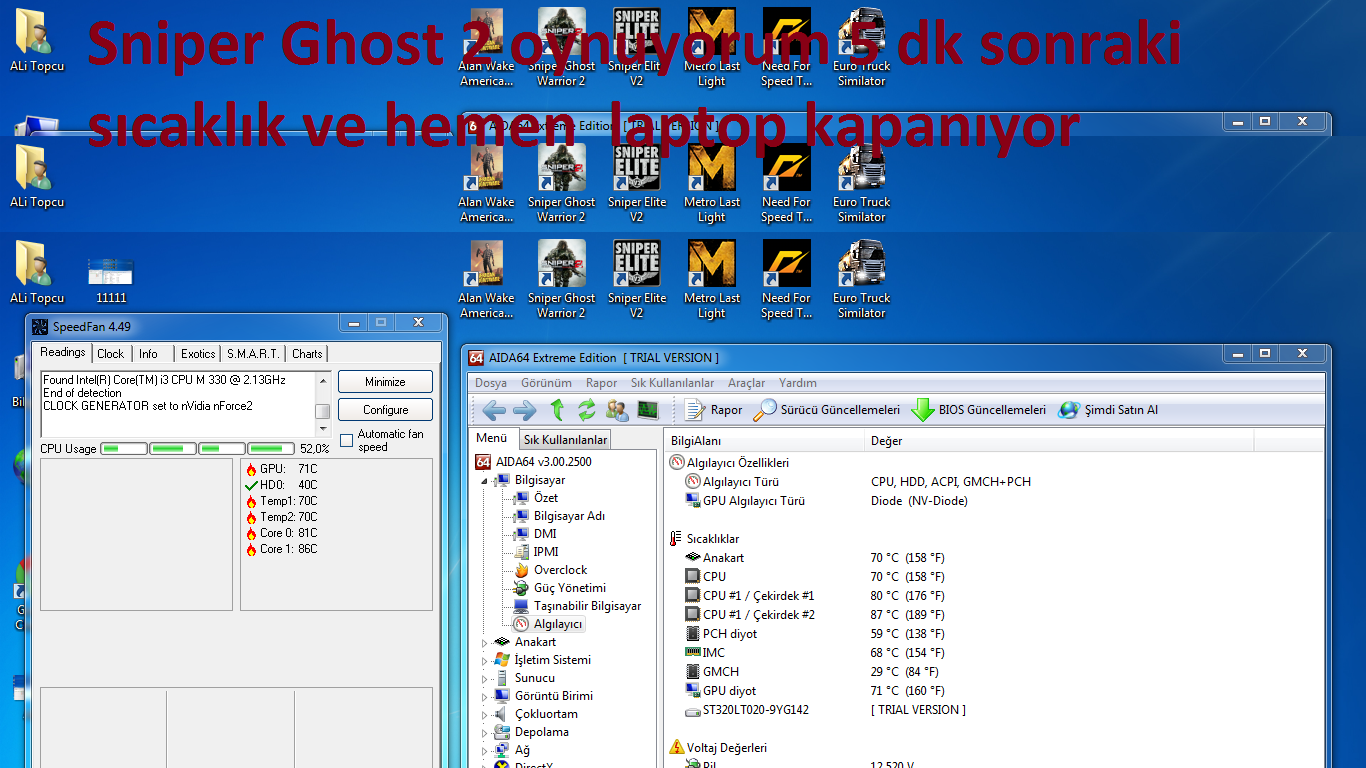This screenshot has height=768, width=1366.
Task: Select Güç Yönetimi in the tree
Action: 558,588
